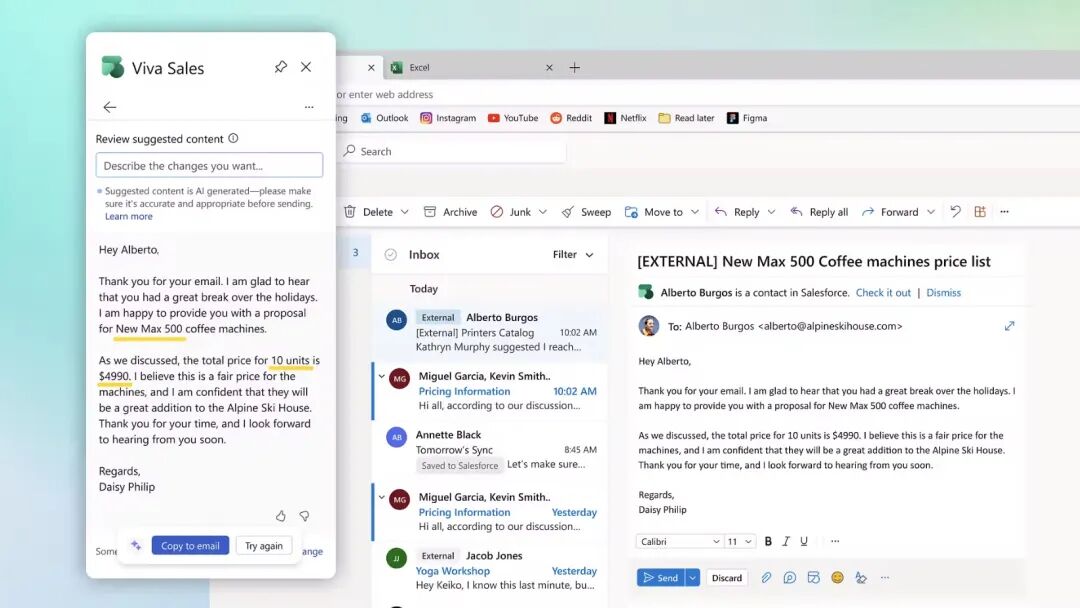Screen dimensions: 1080x608
Task: Close the Excel browser tab
Action: pyautogui.click(x=549, y=67)
